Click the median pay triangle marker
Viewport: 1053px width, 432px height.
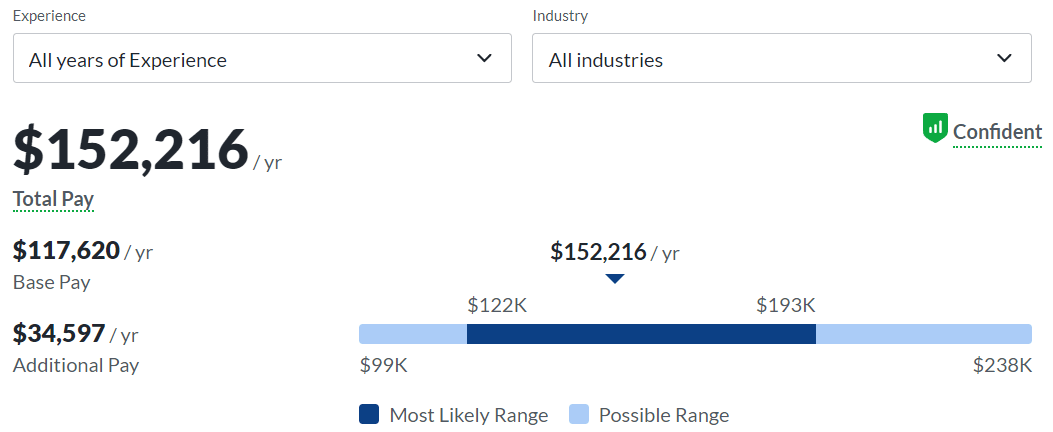click(615, 279)
